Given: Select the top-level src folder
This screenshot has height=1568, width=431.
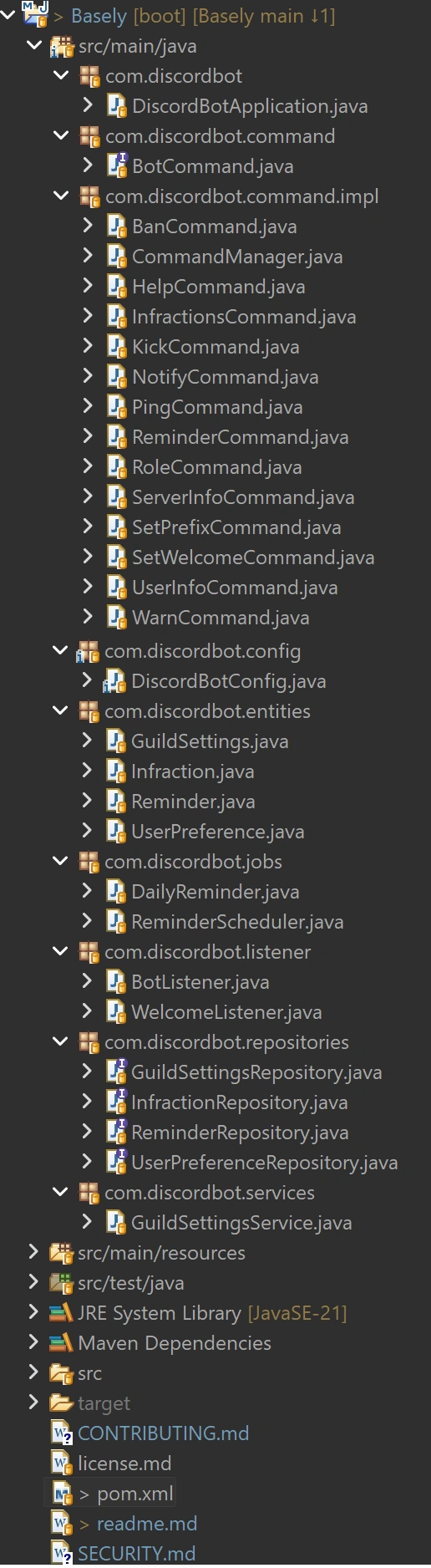Looking at the screenshot, I should (x=89, y=1373).
